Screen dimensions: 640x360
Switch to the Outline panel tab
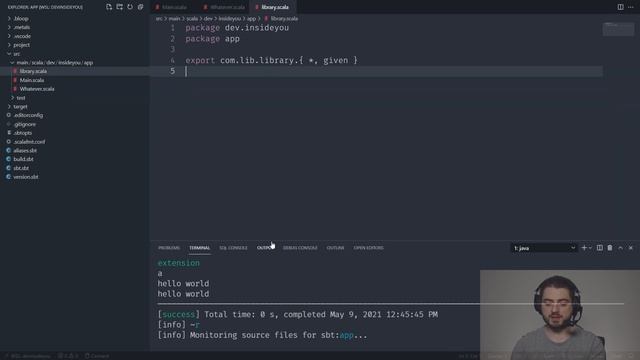[x=335, y=248]
